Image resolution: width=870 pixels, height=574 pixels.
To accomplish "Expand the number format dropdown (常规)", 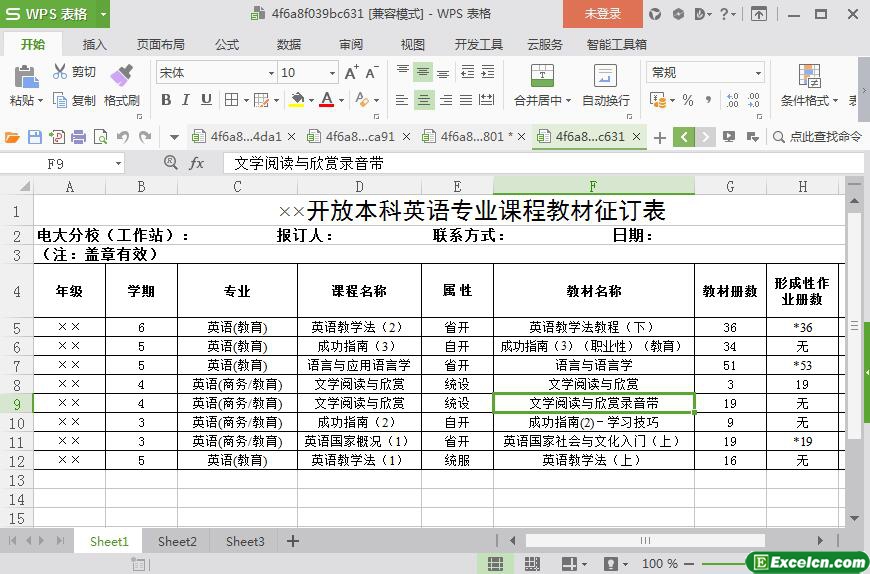I will [758, 73].
